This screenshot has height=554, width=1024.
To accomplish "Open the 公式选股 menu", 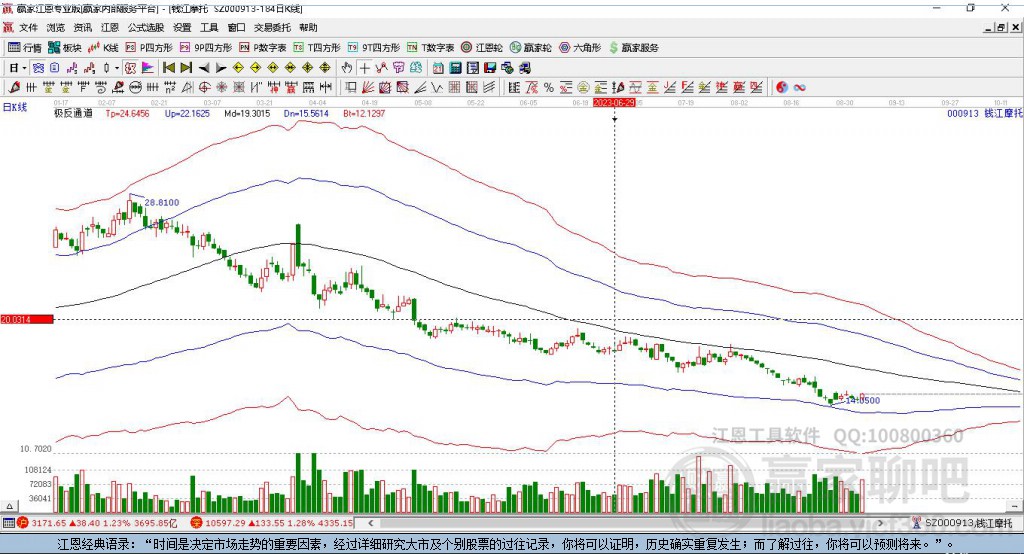I will tap(146, 27).
